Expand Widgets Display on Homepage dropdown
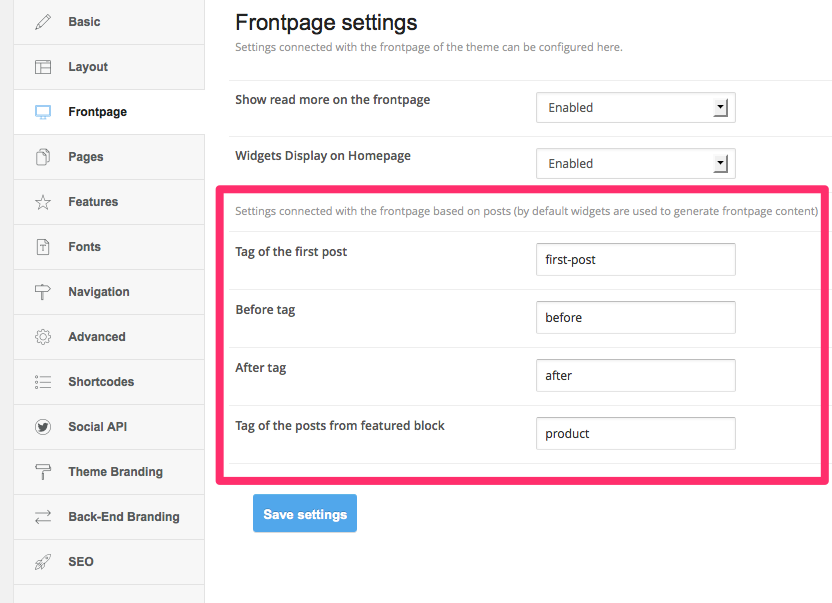This screenshot has width=832, height=603. [x=635, y=164]
